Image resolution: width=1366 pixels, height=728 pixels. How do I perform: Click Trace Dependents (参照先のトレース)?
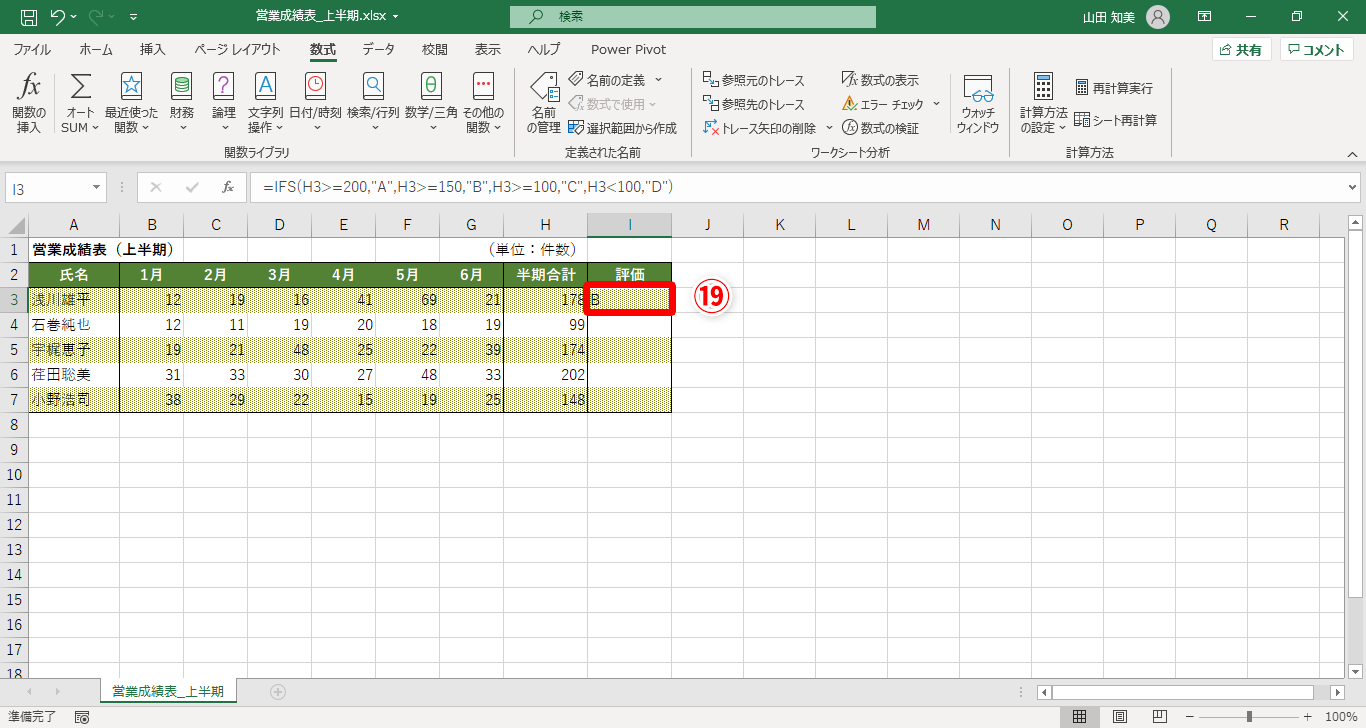[x=754, y=104]
